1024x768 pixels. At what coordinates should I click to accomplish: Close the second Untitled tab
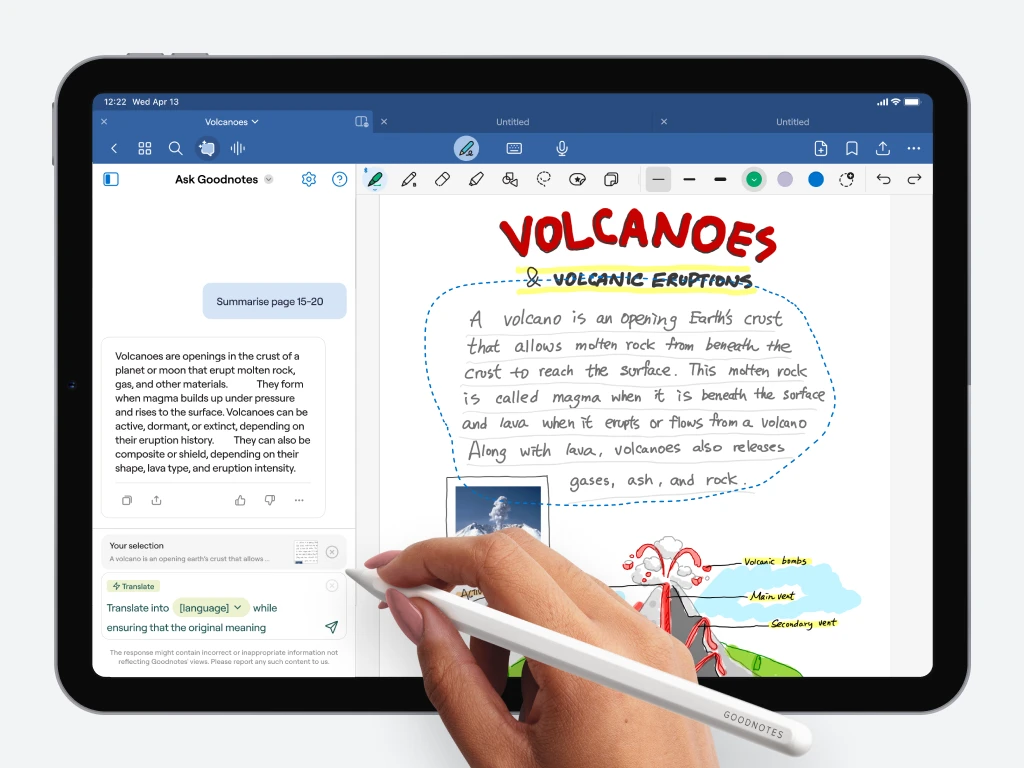point(664,121)
